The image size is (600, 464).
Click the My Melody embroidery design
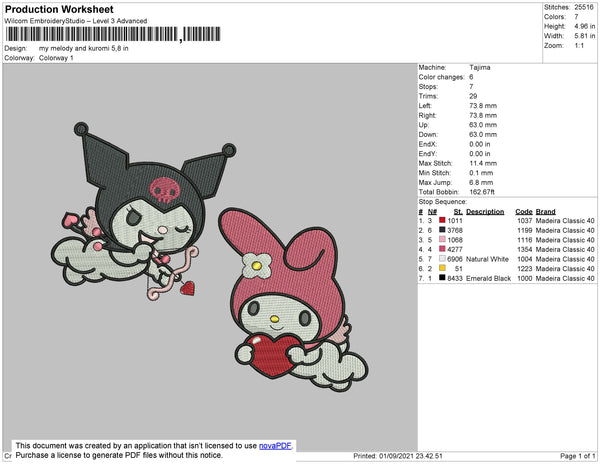[x=293, y=300]
